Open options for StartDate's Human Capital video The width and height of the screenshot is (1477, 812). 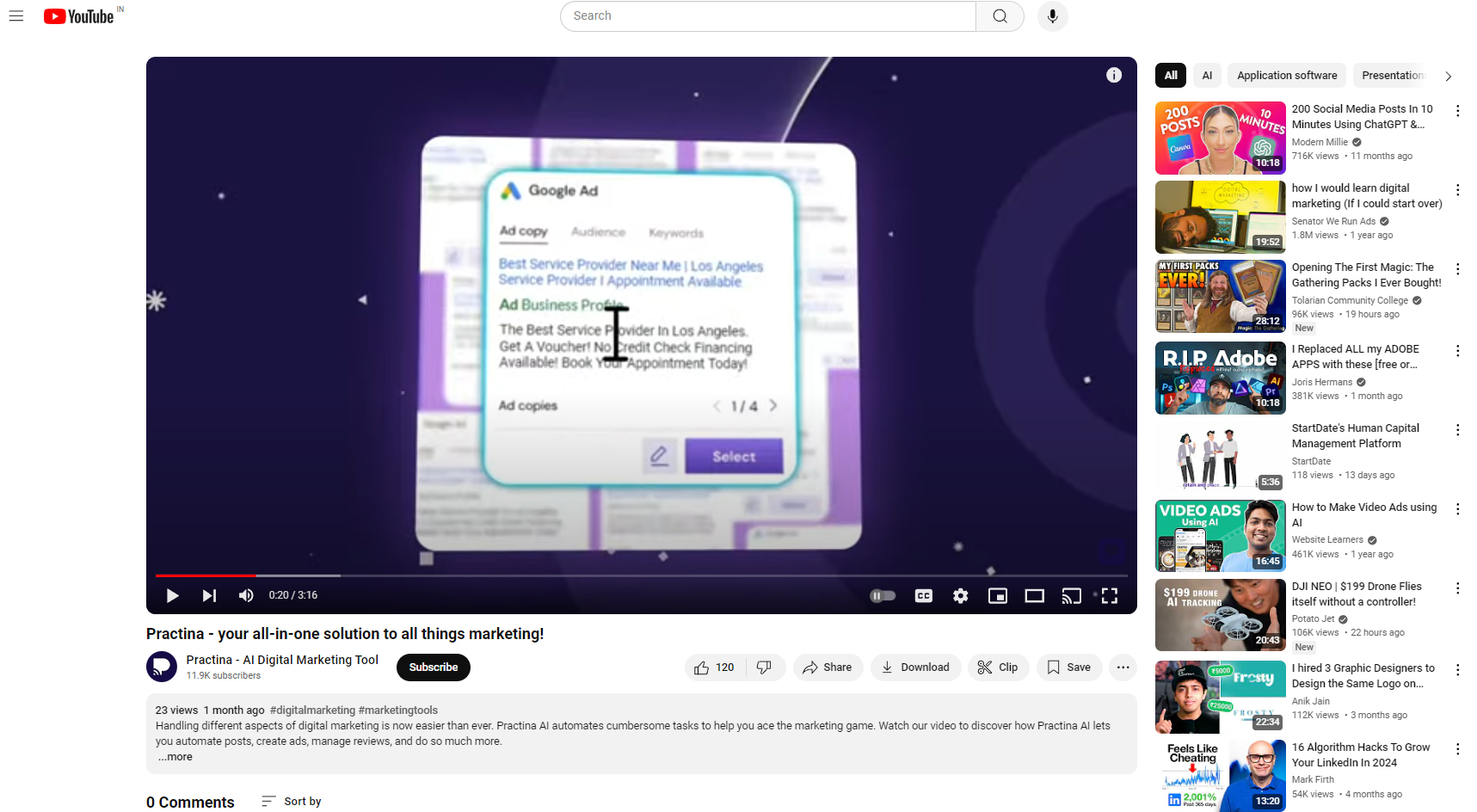1457,430
